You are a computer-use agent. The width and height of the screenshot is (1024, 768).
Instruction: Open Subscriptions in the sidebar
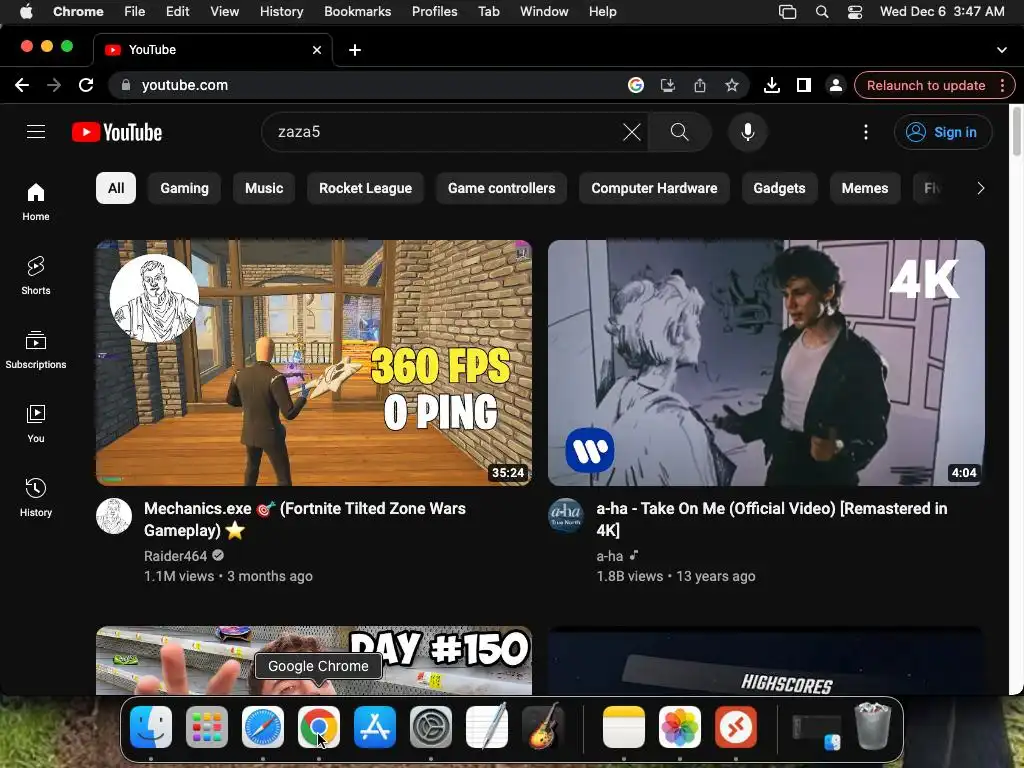coord(36,349)
